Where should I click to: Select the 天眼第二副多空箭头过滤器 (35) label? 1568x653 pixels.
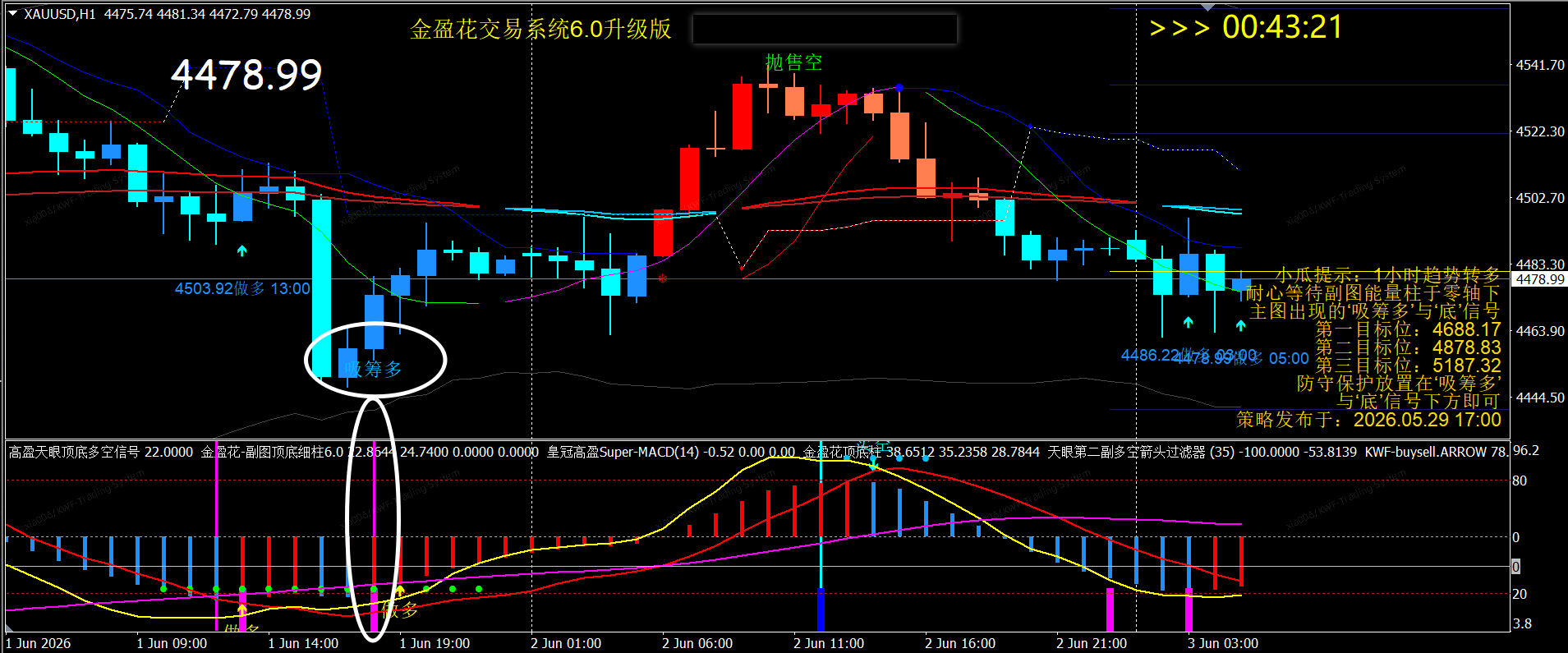1202,452
